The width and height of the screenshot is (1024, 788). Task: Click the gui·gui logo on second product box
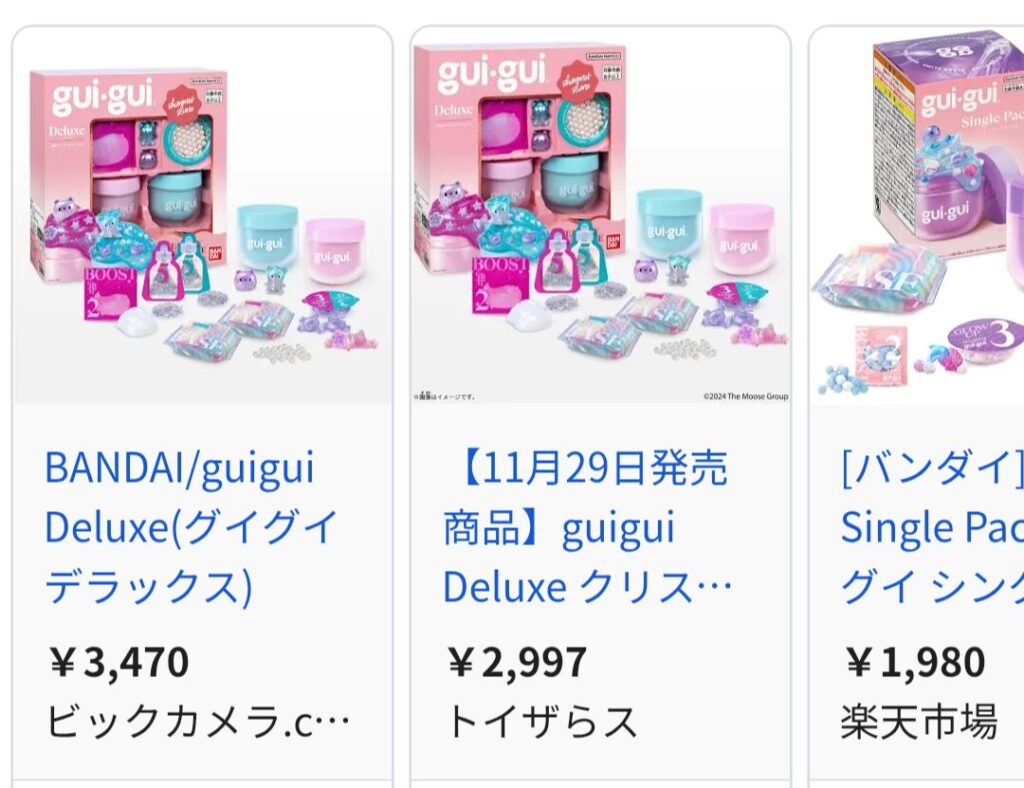492,72
